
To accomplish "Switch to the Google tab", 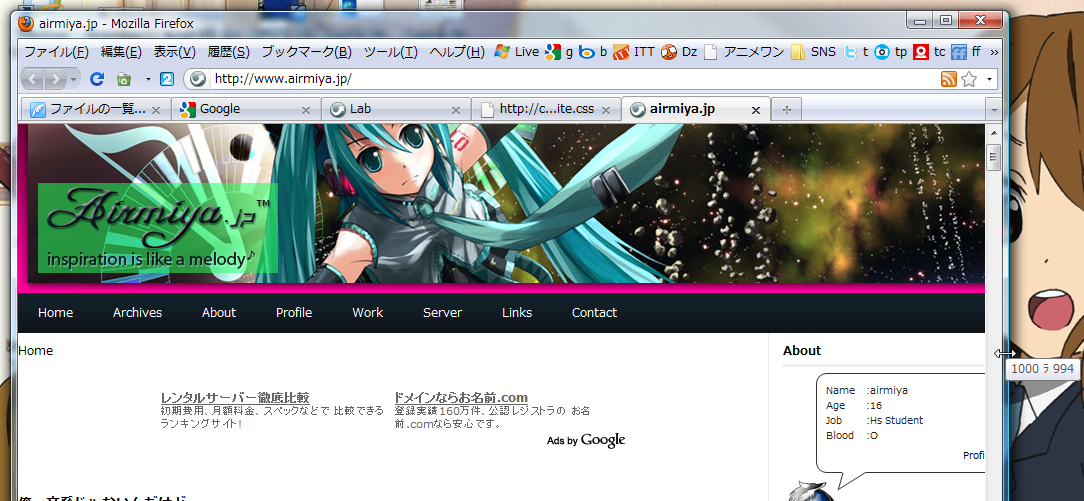I will pos(246,109).
